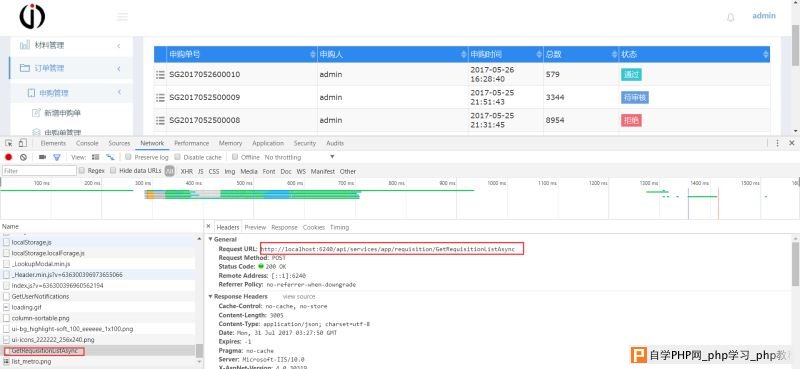Image resolution: width=800 pixels, height=369 pixels.
Task: Filter requests by Img
Action: (x=230, y=171)
